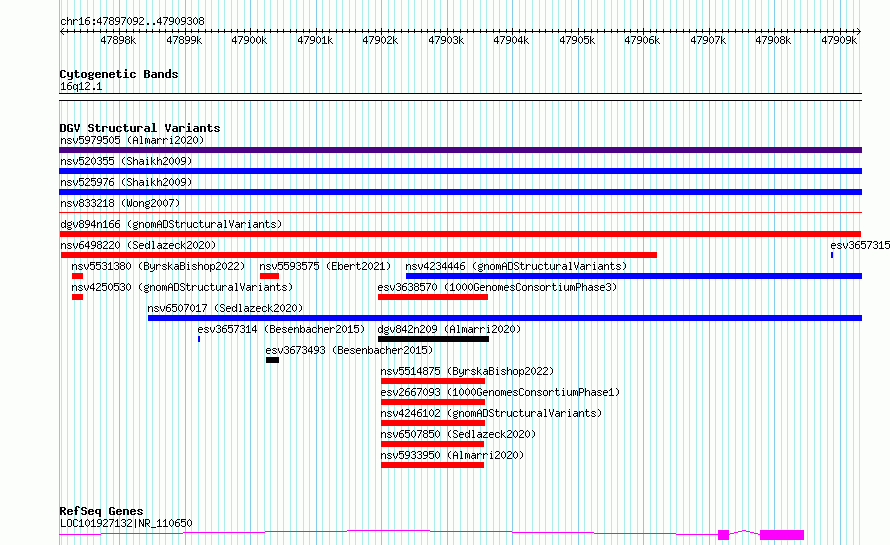Click the 47906k ruler tick label
890x545 pixels.
643,41
